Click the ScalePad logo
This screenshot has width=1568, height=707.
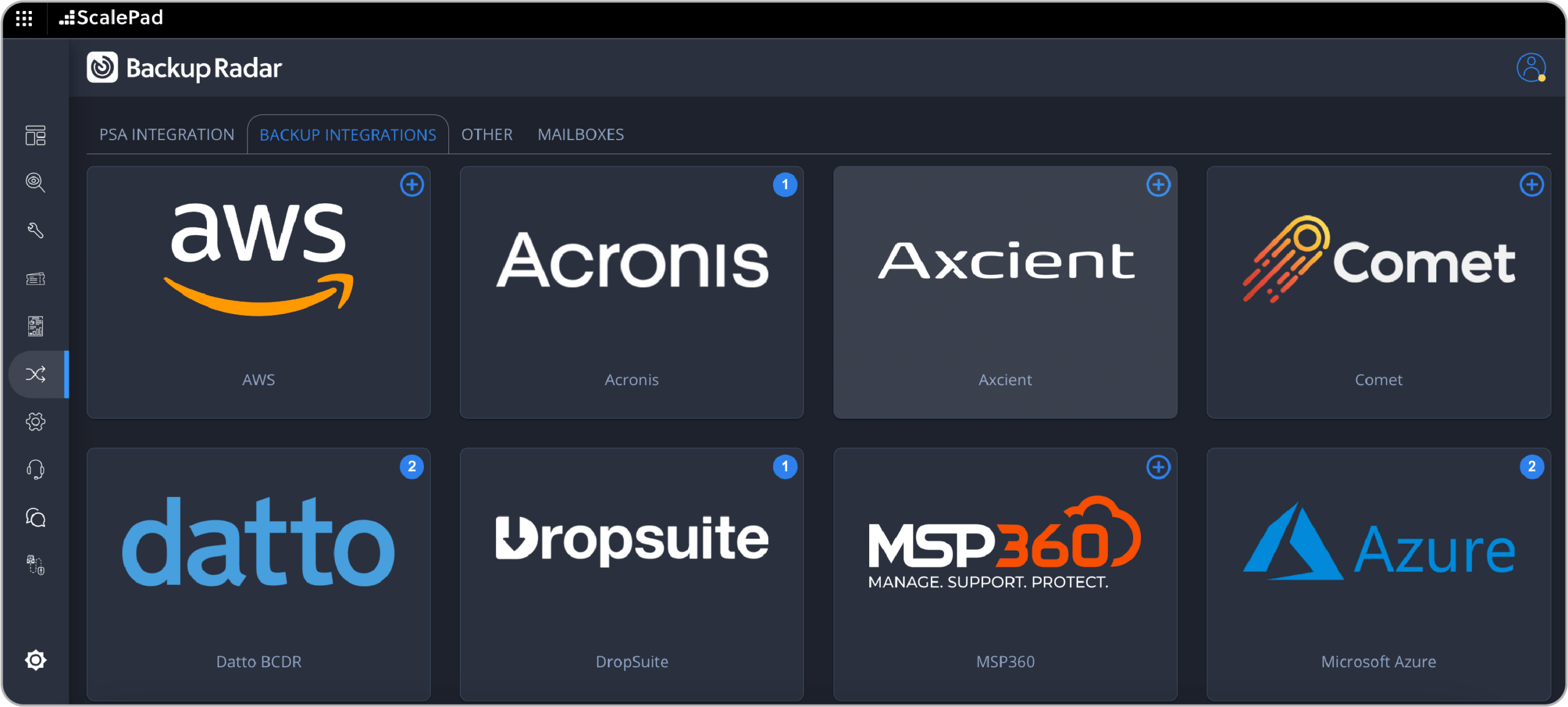click(111, 18)
